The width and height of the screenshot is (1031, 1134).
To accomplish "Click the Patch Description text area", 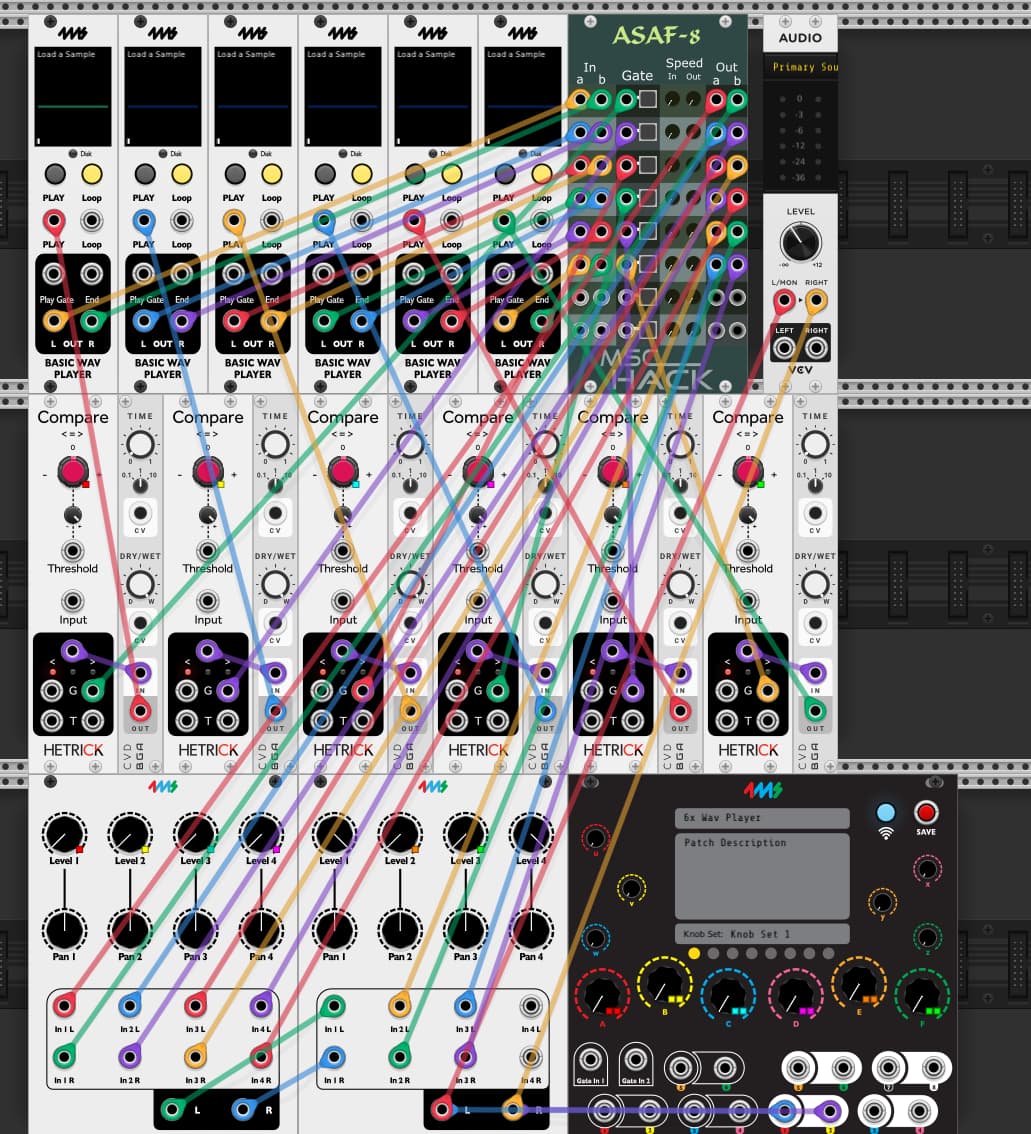I will pos(761,875).
